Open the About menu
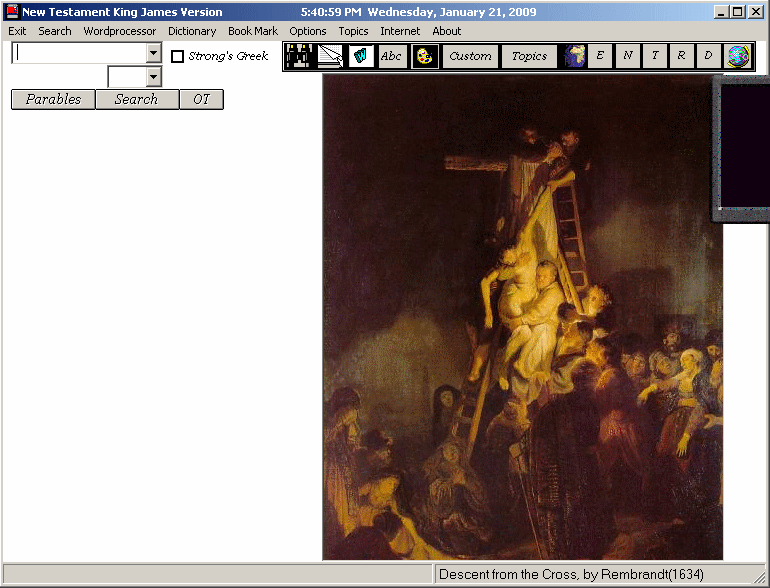 (447, 31)
